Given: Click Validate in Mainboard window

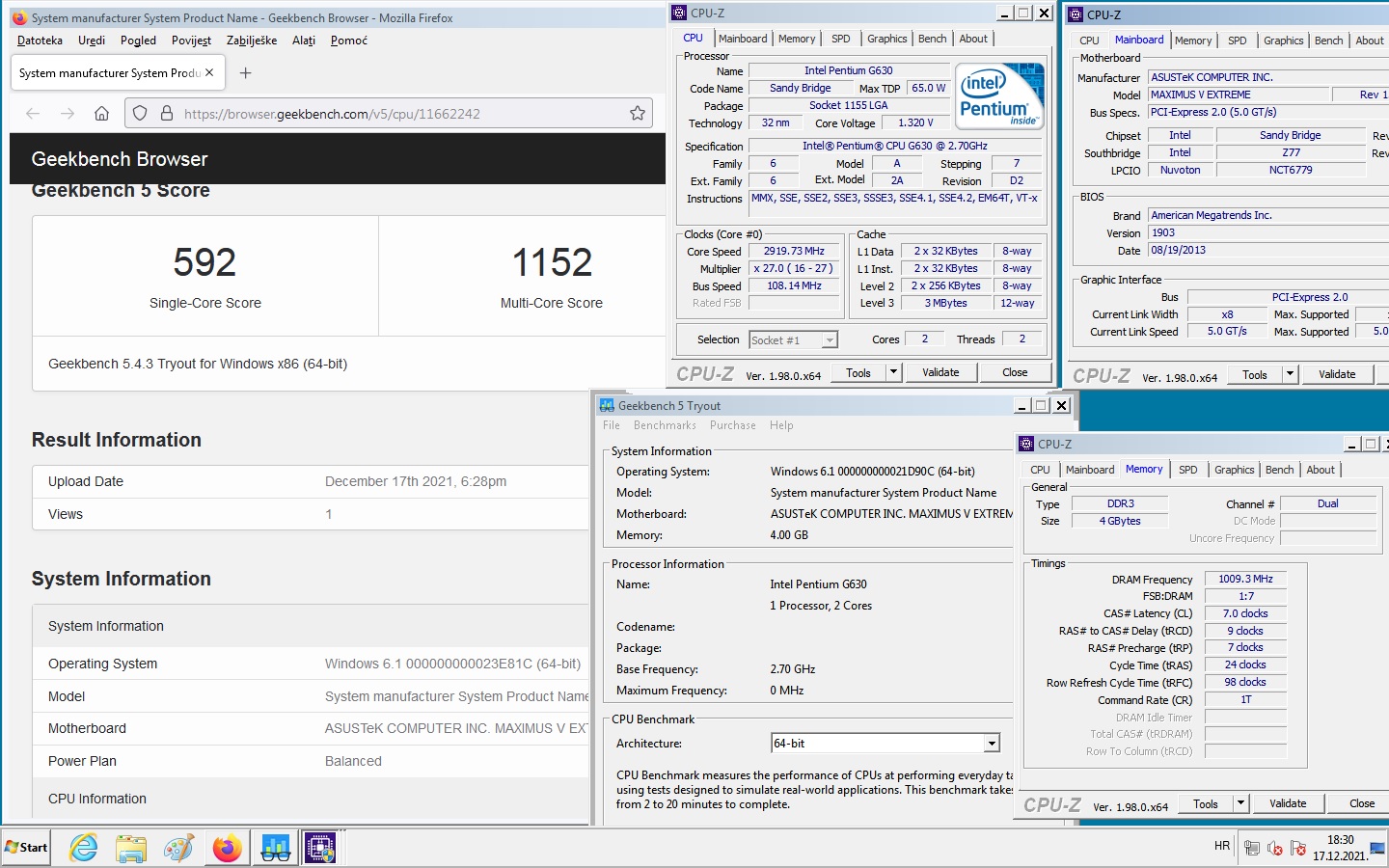Looking at the screenshot, I should pos(1337,374).
